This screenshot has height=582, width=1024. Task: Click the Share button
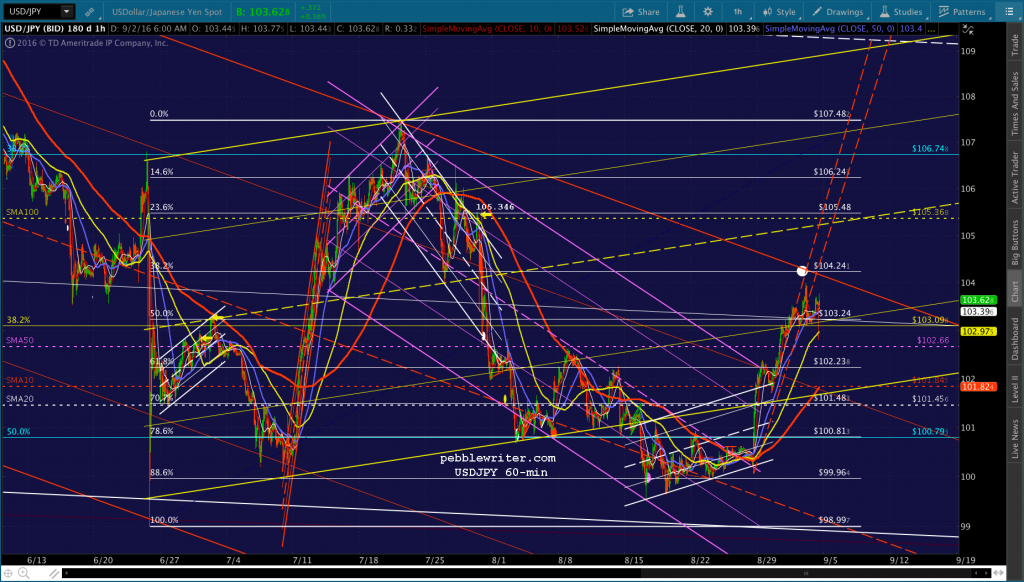641,12
